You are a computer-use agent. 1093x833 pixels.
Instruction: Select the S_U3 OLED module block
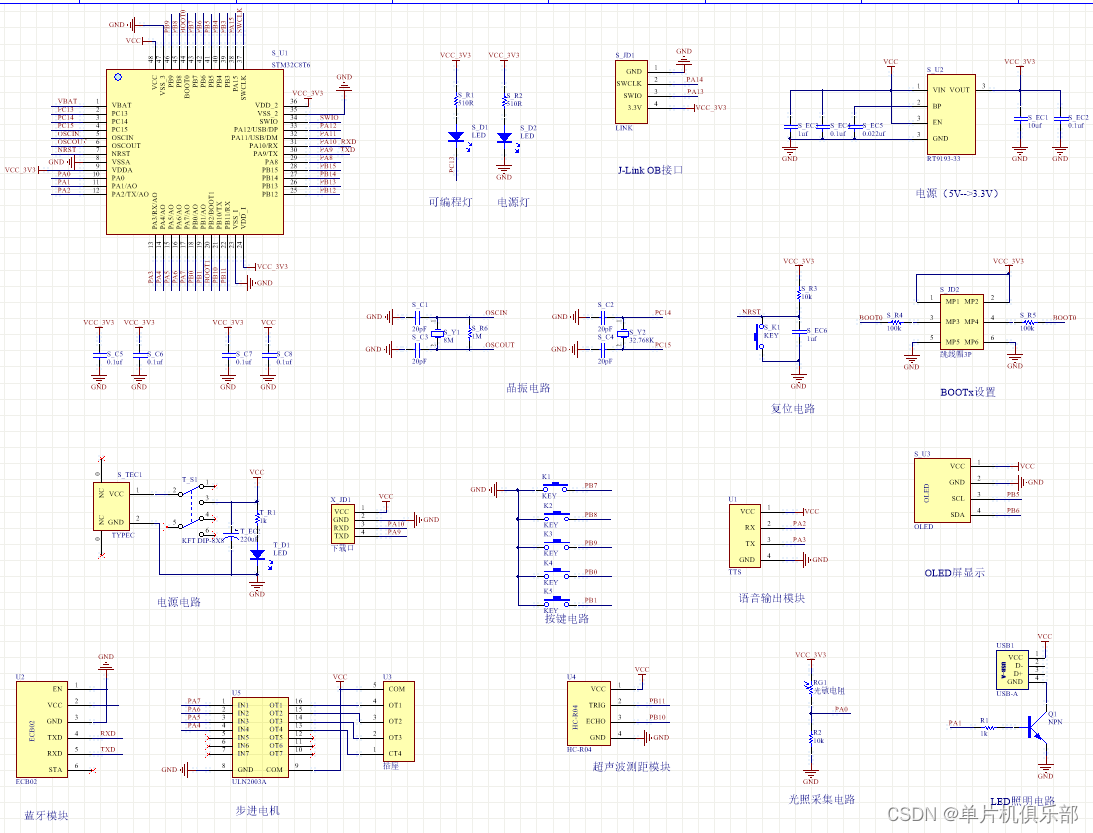click(942, 490)
